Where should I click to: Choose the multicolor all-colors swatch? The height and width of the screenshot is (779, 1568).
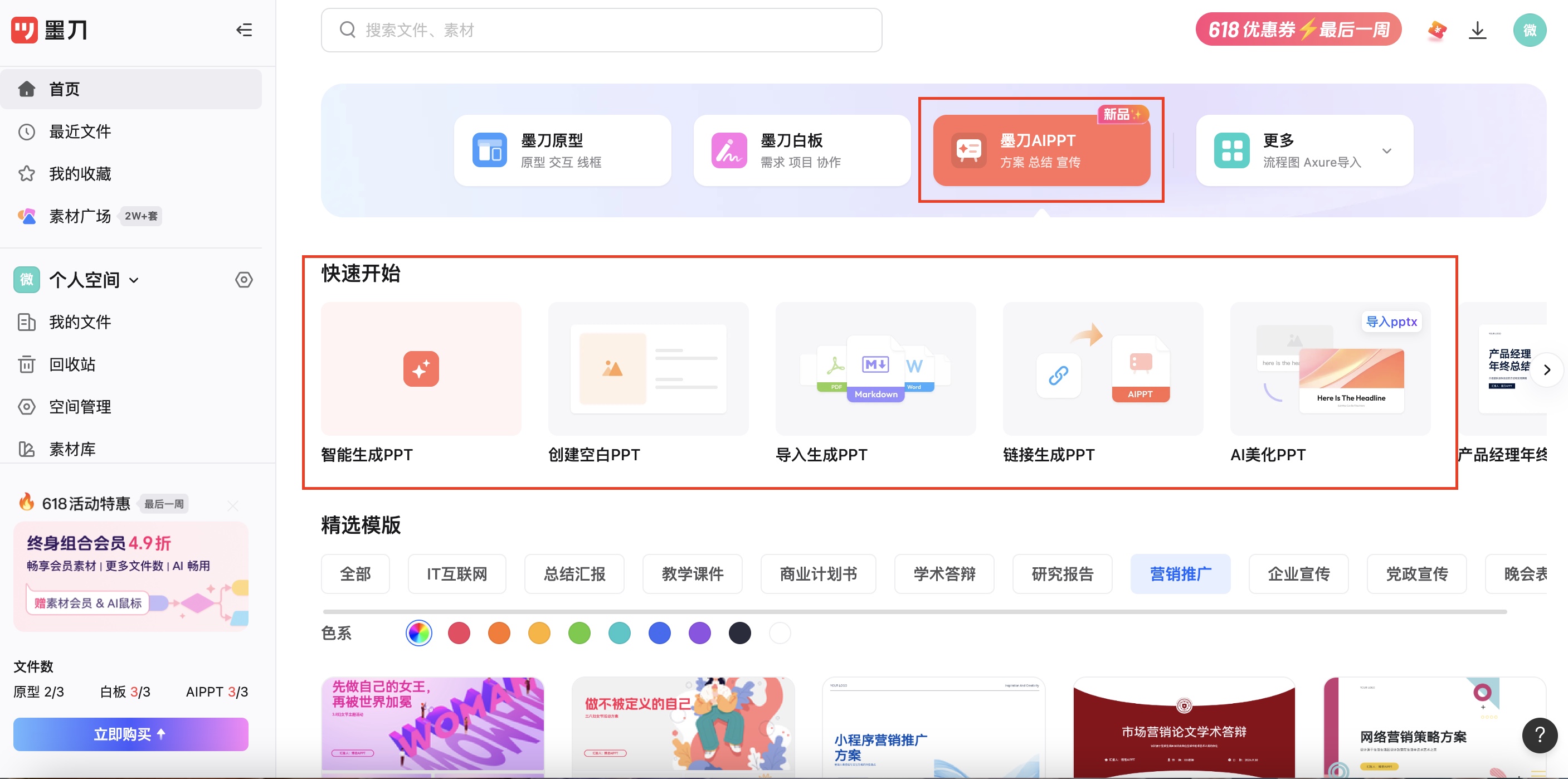(419, 633)
